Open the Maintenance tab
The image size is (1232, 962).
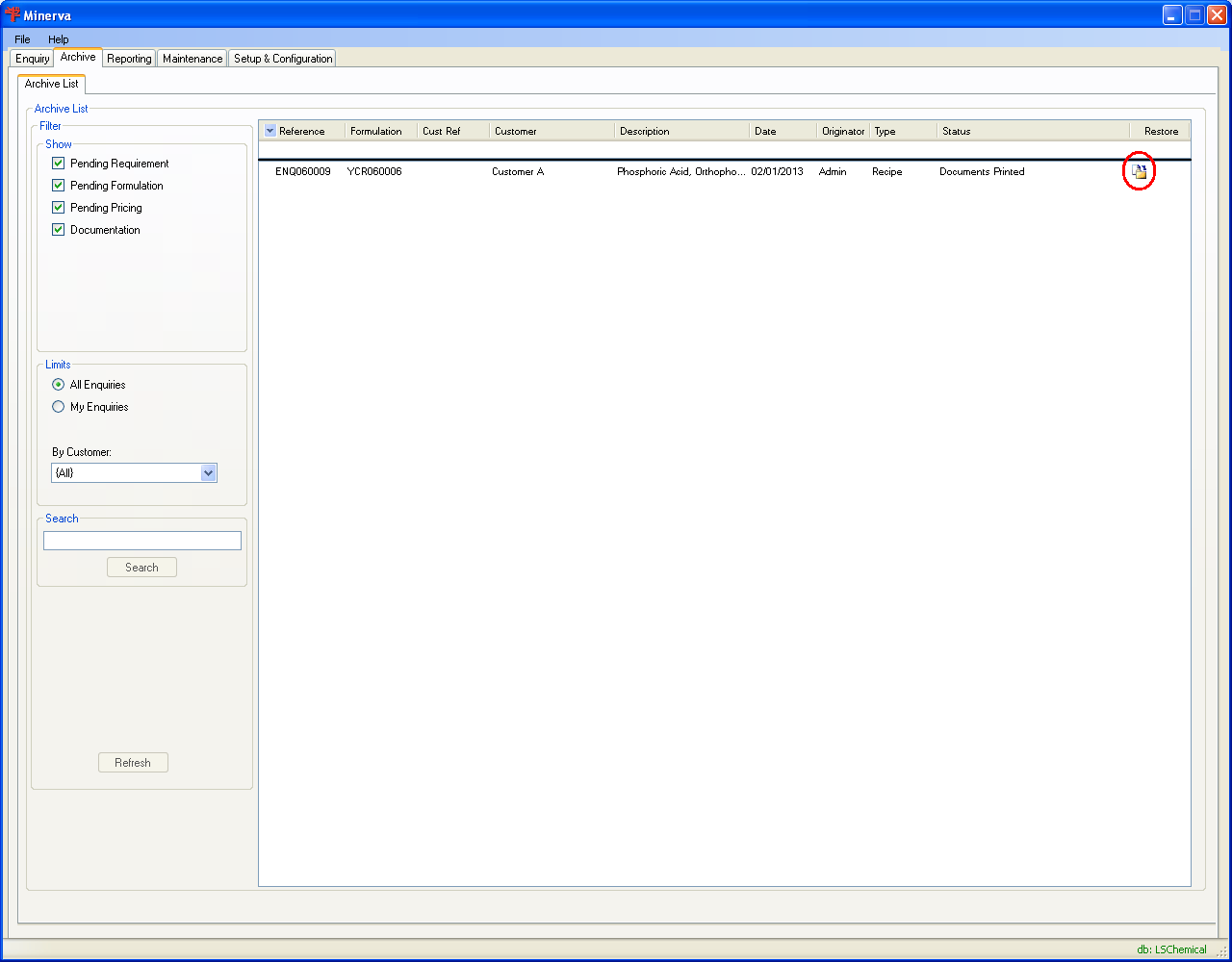(192, 59)
